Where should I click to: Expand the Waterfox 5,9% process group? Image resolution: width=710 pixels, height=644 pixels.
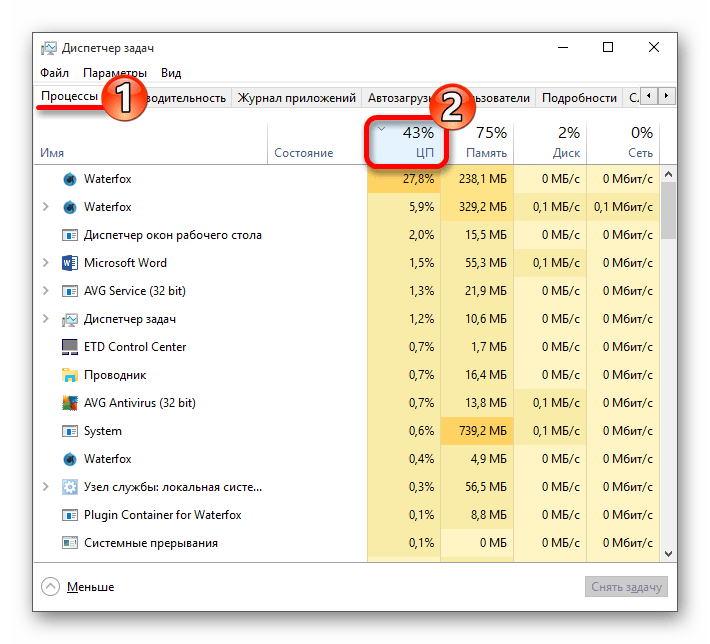(x=46, y=207)
